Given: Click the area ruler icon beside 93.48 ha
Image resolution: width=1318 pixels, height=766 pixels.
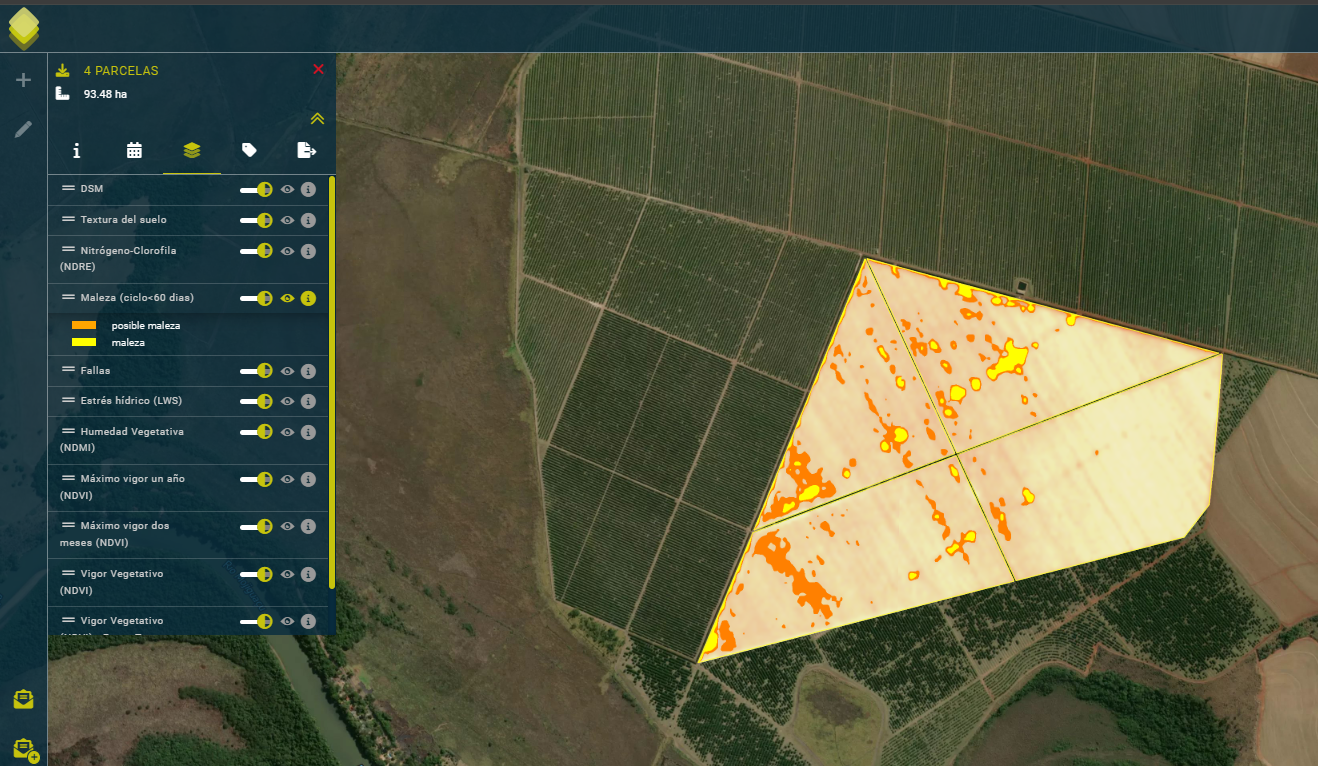Looking at the screenshot, I should pyautogui.click(x=62, y=94).
